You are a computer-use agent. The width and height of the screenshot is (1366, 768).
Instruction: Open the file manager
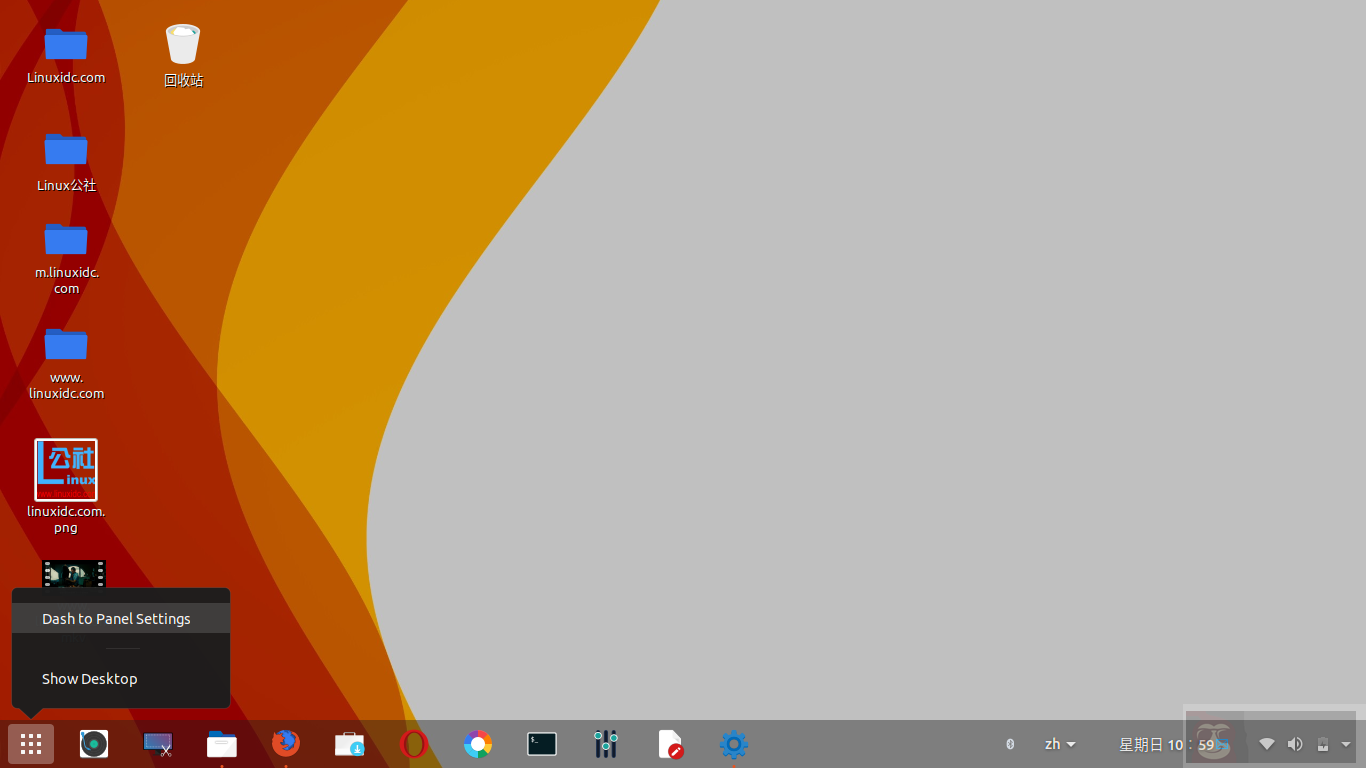click(221, 744)
